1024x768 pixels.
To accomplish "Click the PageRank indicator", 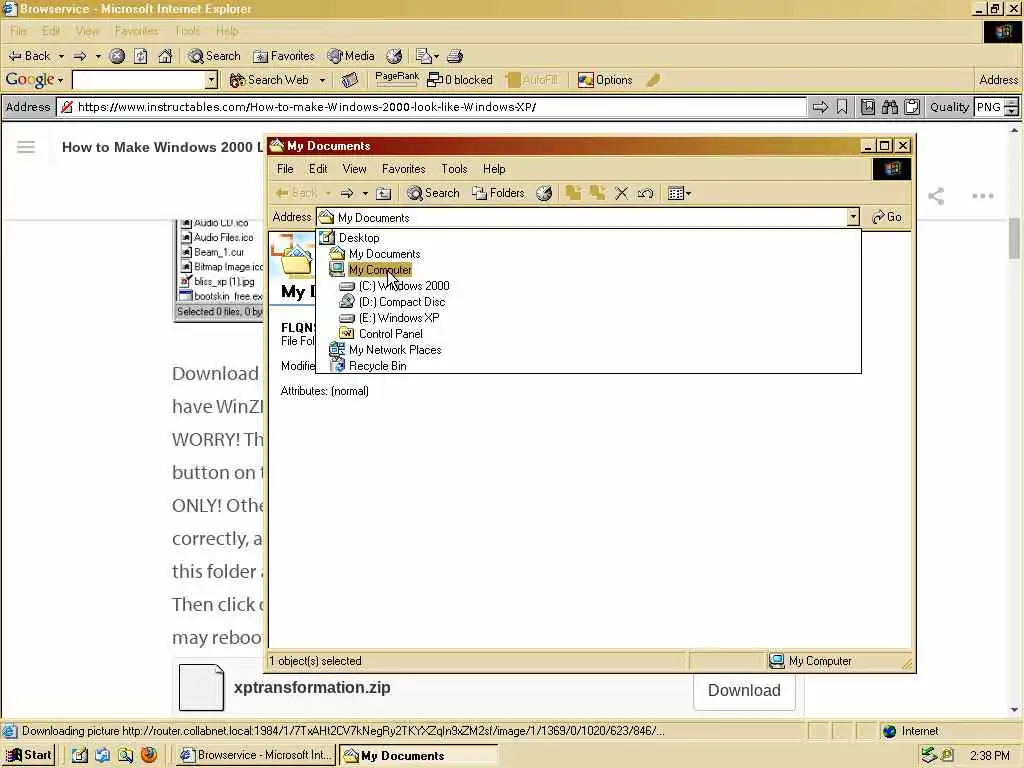I will point(397,78).
